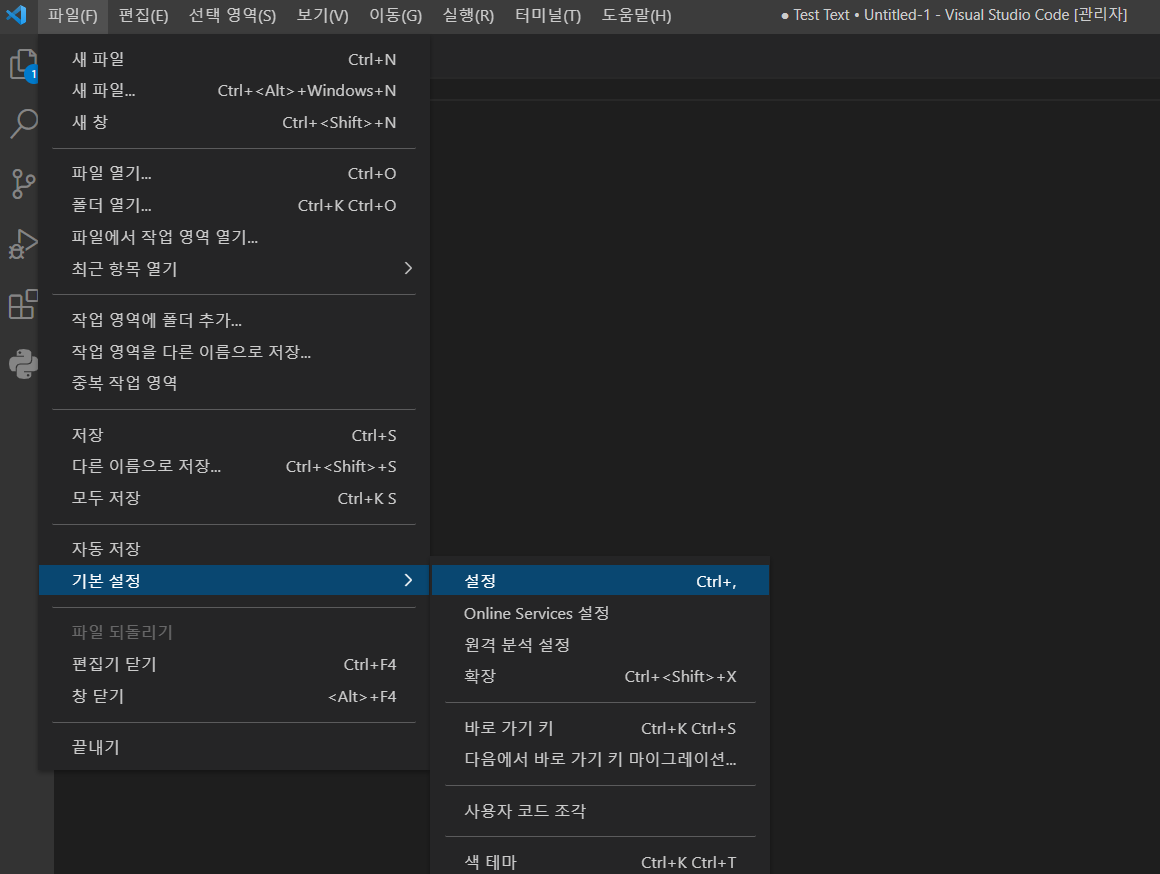
Task: Open the Search view icon
Action: [23, 124]
